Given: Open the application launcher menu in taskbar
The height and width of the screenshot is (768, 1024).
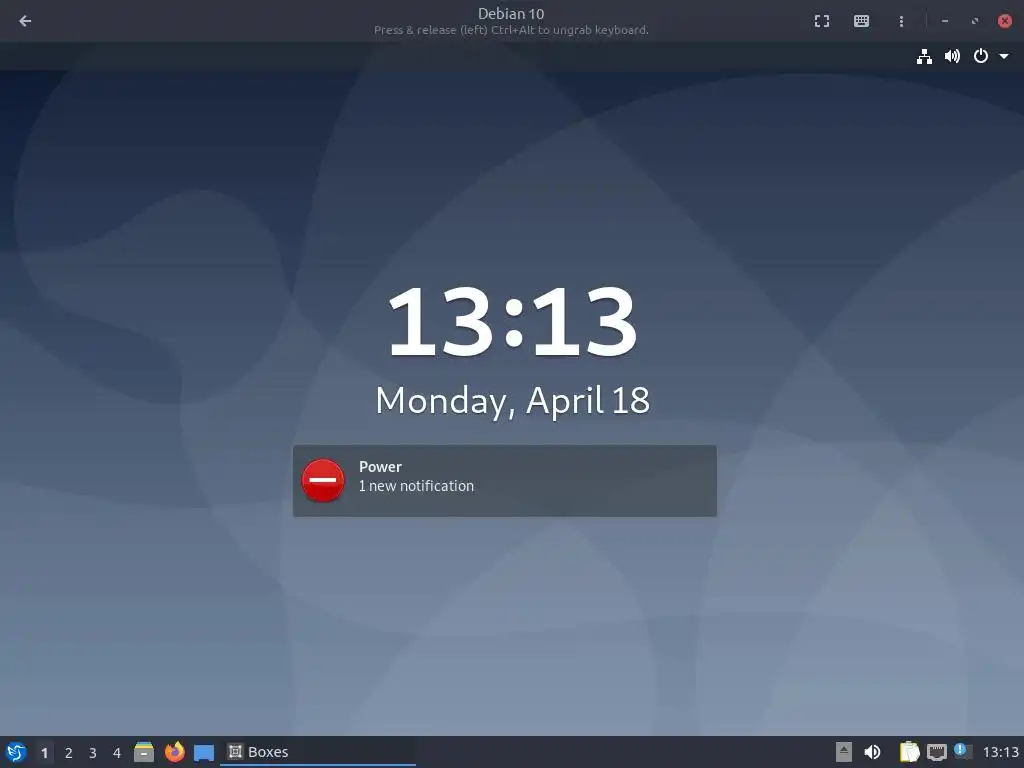Looking at the screenshot, I should click(16, 752).
